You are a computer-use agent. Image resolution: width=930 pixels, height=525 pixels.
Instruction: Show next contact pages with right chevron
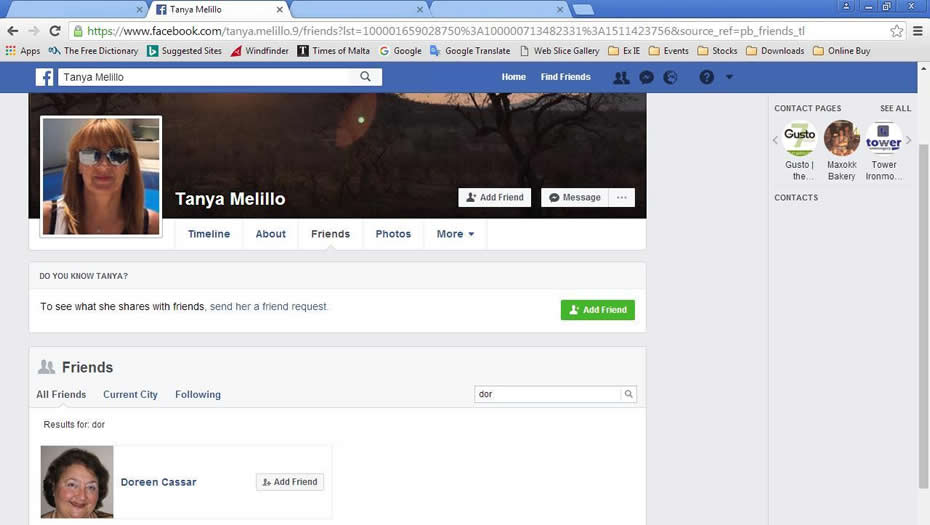coord(908,141)
